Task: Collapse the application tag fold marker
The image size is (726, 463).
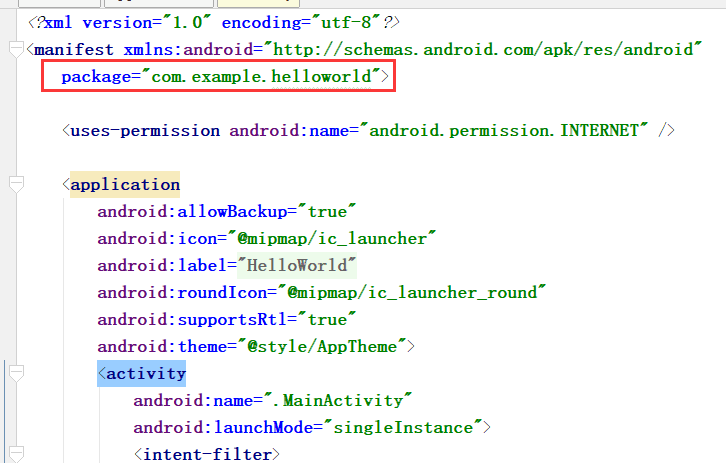Action: click(16, 184)
